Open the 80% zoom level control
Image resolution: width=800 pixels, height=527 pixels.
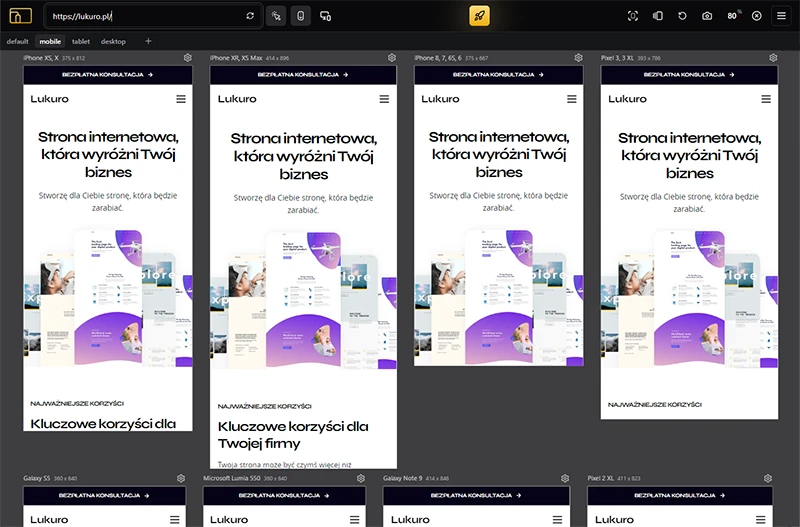tap(733, 16)
